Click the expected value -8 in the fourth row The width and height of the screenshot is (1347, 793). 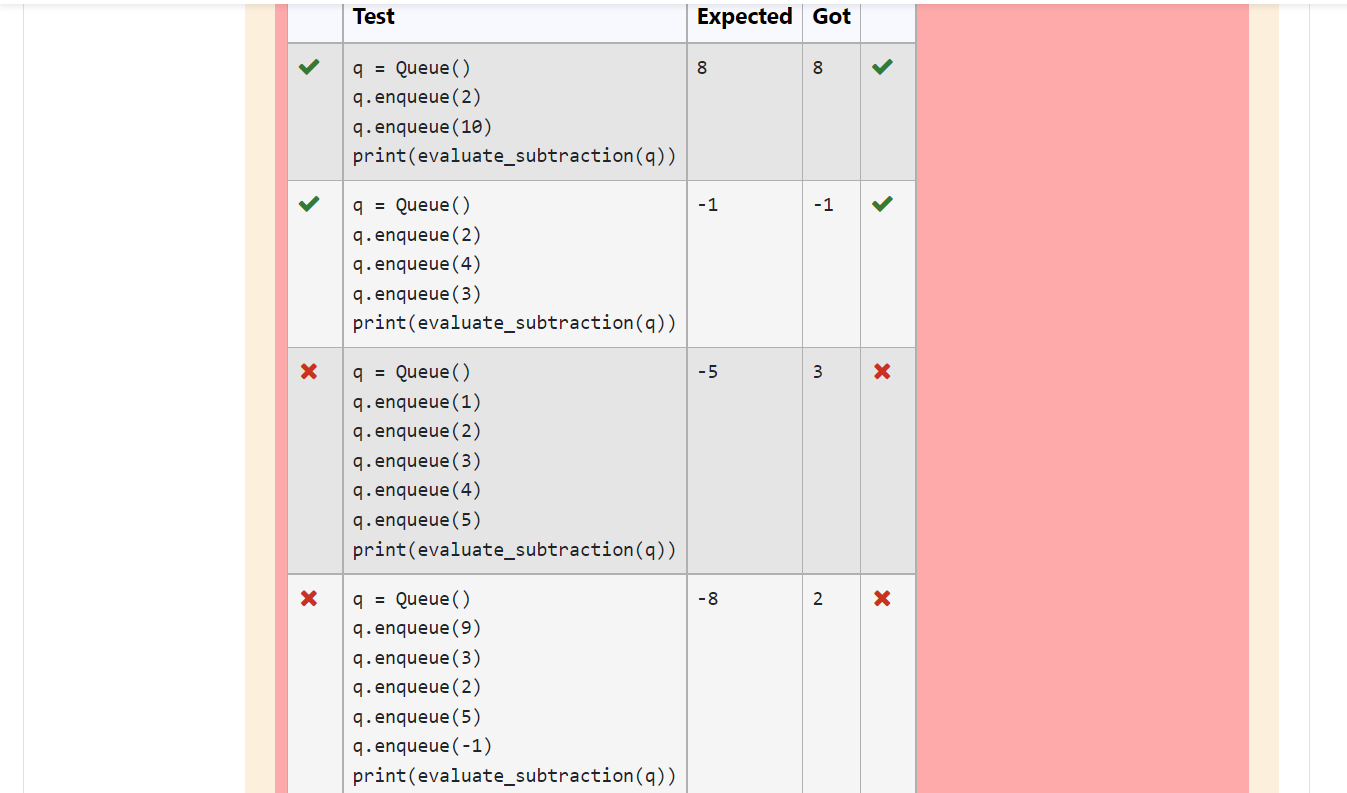pos(707,598)
